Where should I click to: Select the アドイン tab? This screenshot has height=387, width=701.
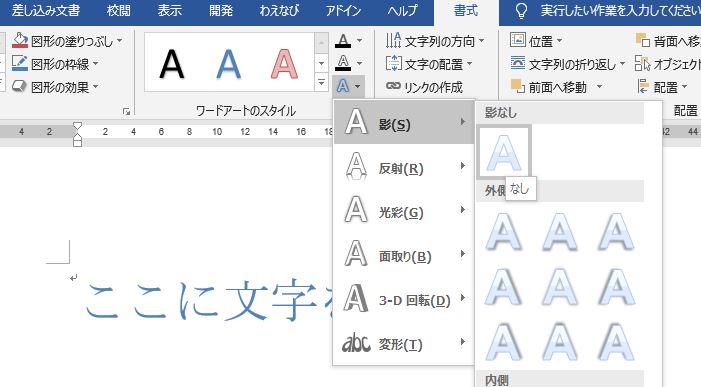pyautogui.click(x=343, y=10)
